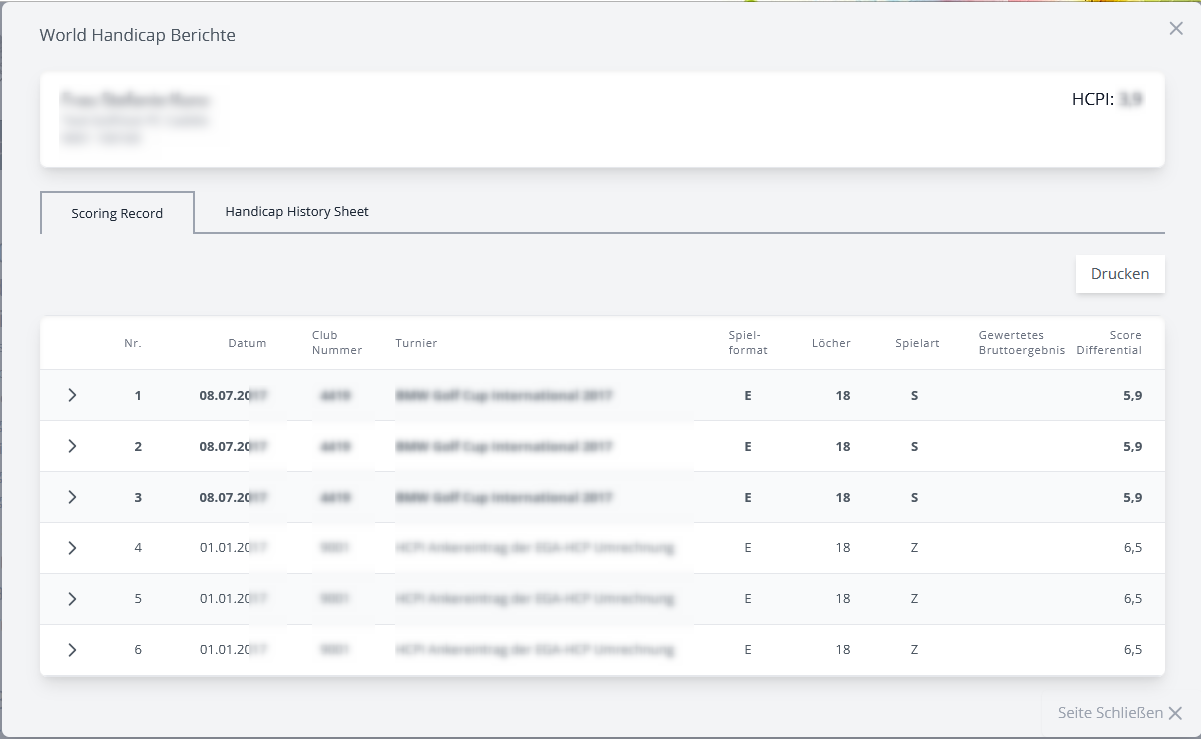
Task: Expand row number 4 chevron
Action: tap(72, 548)
